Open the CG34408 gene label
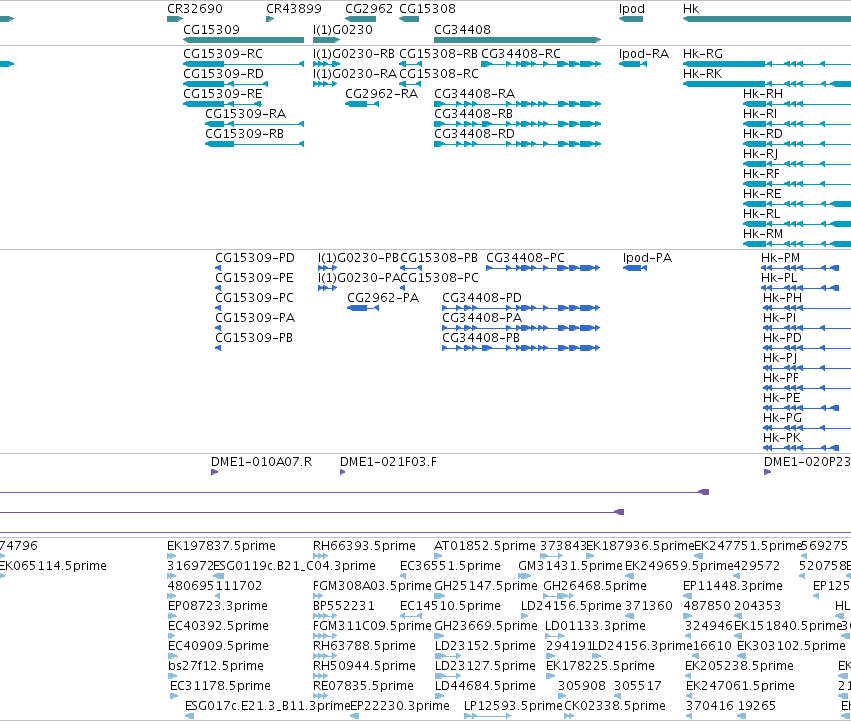This screenshot has height=721, width=851. tap(462, 29)
